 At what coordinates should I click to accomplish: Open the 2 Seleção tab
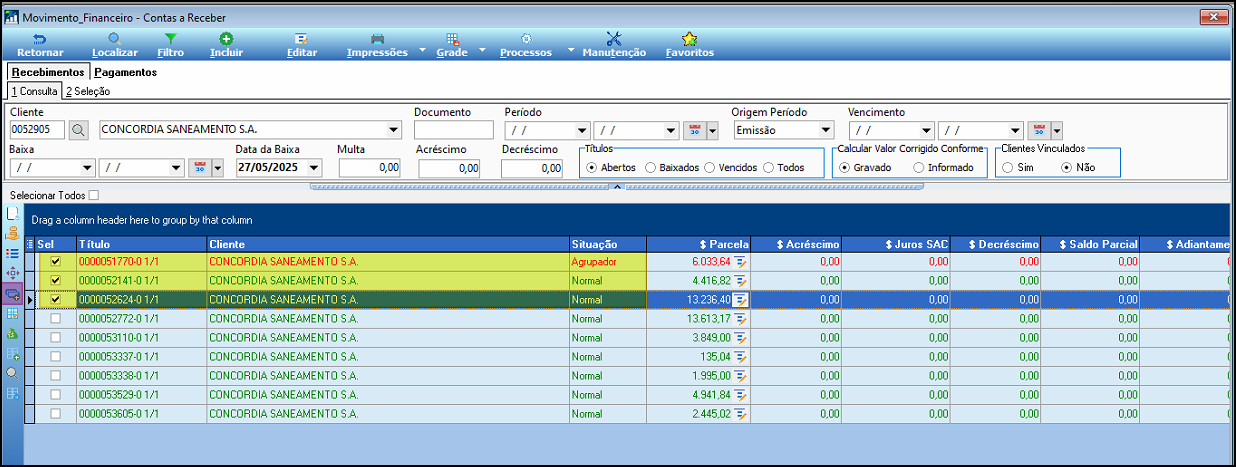click(x=88, y=91)
